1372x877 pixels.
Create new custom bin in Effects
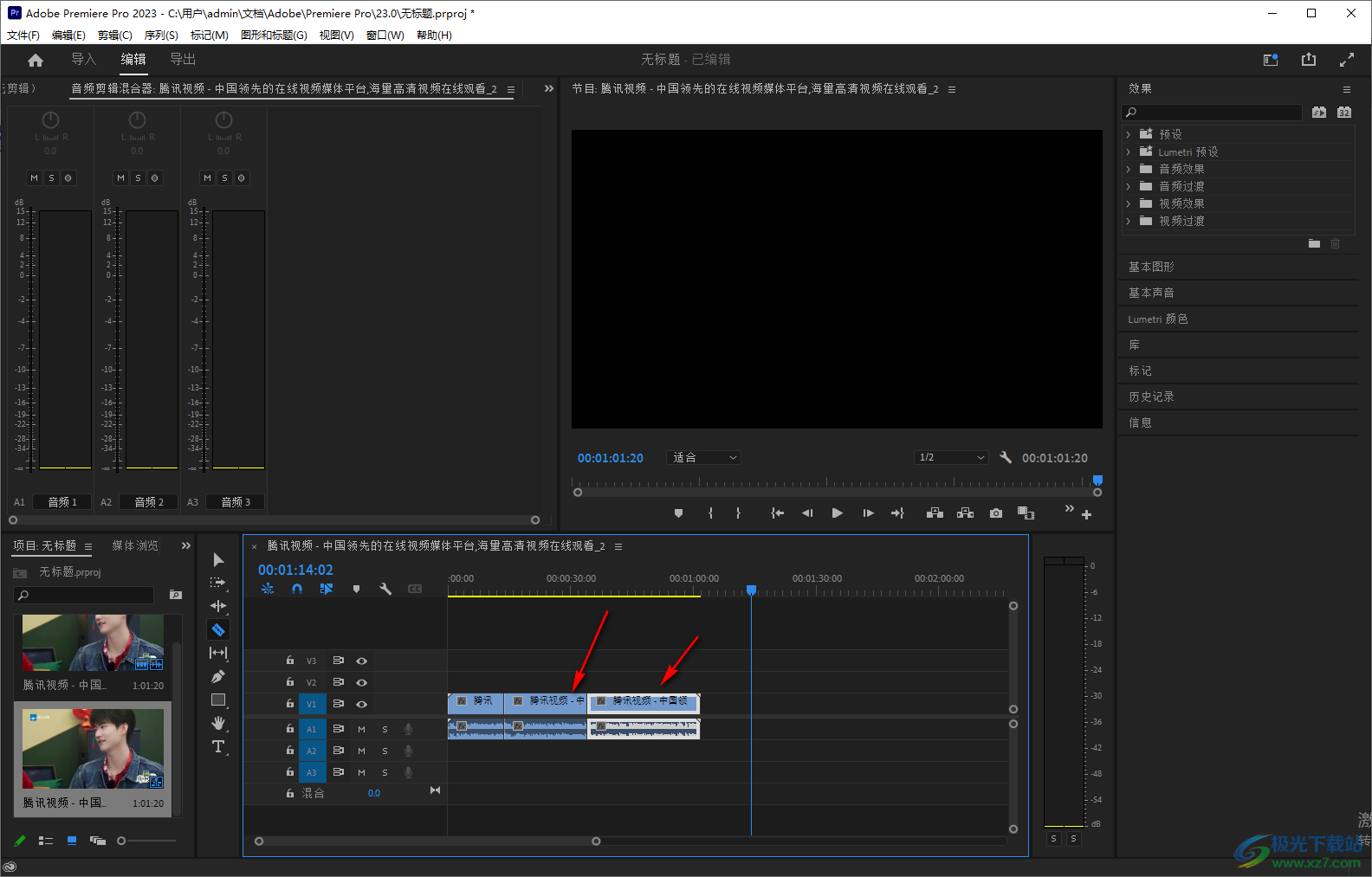click(x=1314, y=244)
